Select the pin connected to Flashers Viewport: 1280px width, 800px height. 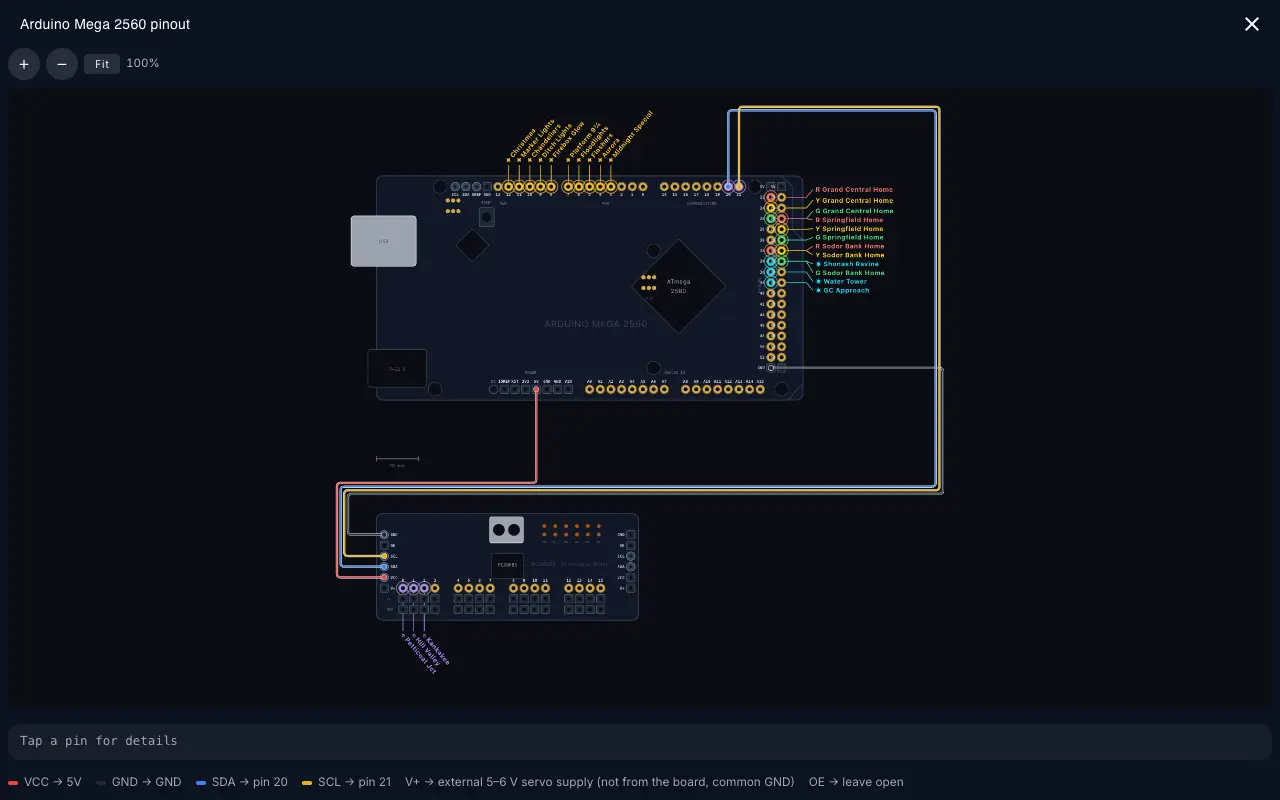[589, 187]
